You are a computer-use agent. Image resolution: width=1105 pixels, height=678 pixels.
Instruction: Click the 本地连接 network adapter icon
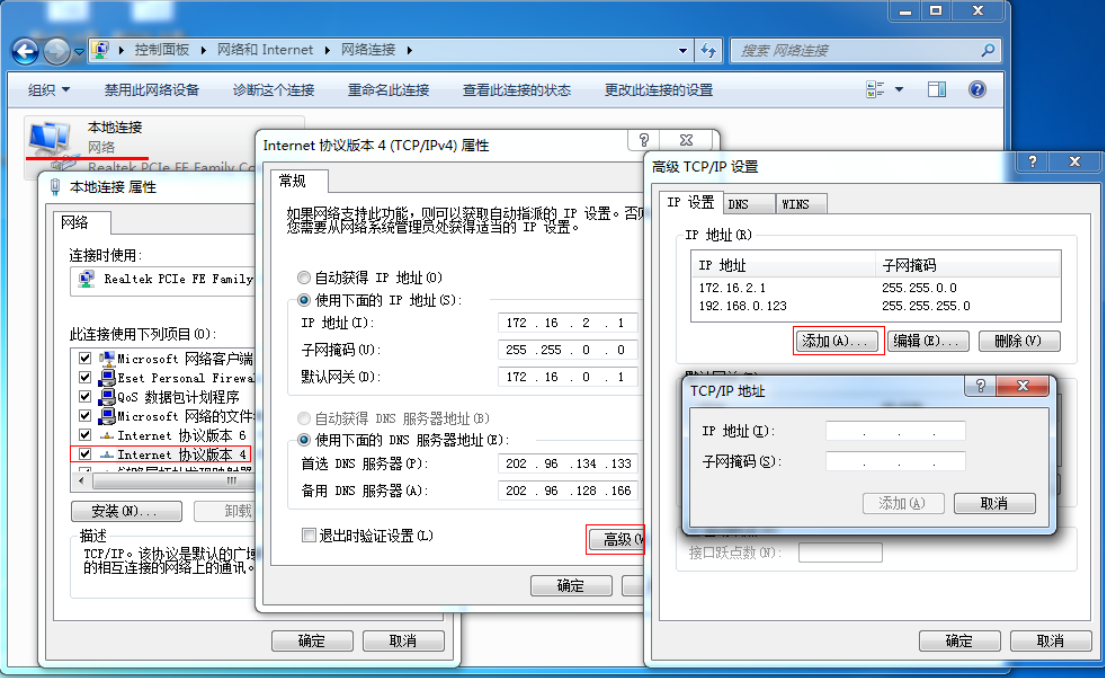click(x=50, y=137)
